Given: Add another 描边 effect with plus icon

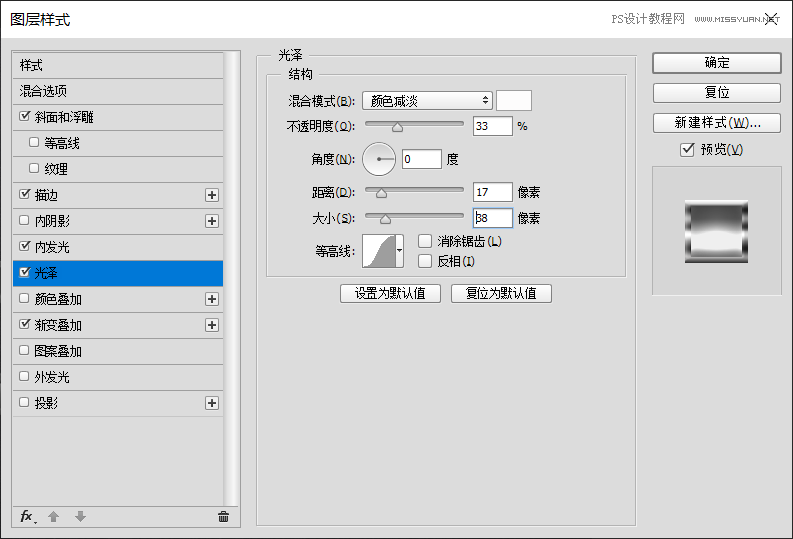Looking at the screenshot, I should (x=211, y=195).
